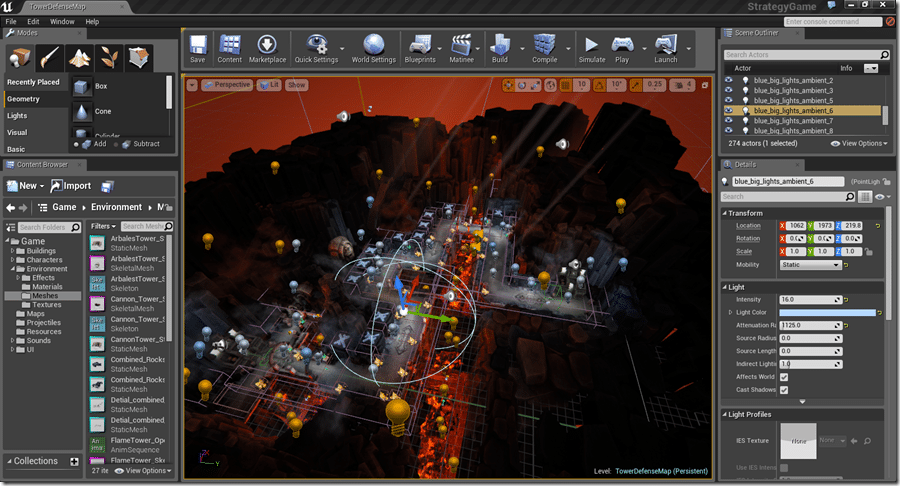Click the New asset button

(25, 186)
